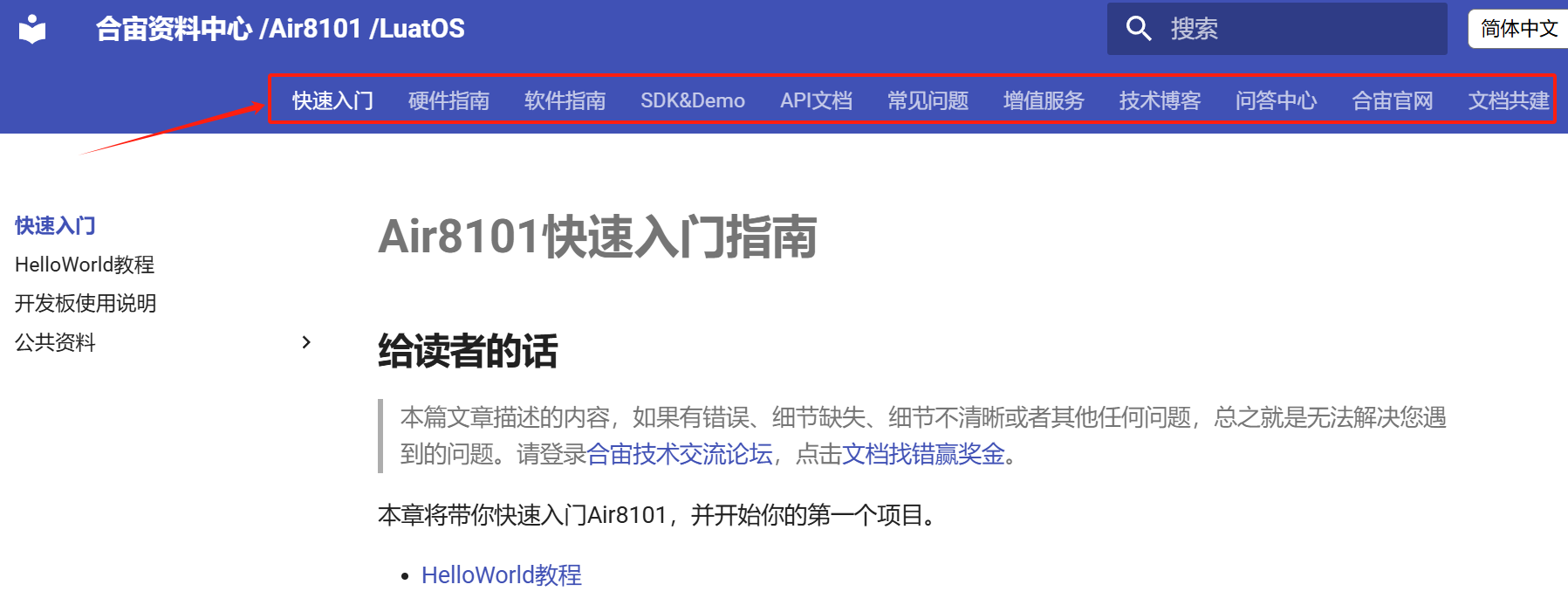Follow the 合宙技术交流论坛 link
This screenshot has width=1568, height=612.
click(680, 454)
